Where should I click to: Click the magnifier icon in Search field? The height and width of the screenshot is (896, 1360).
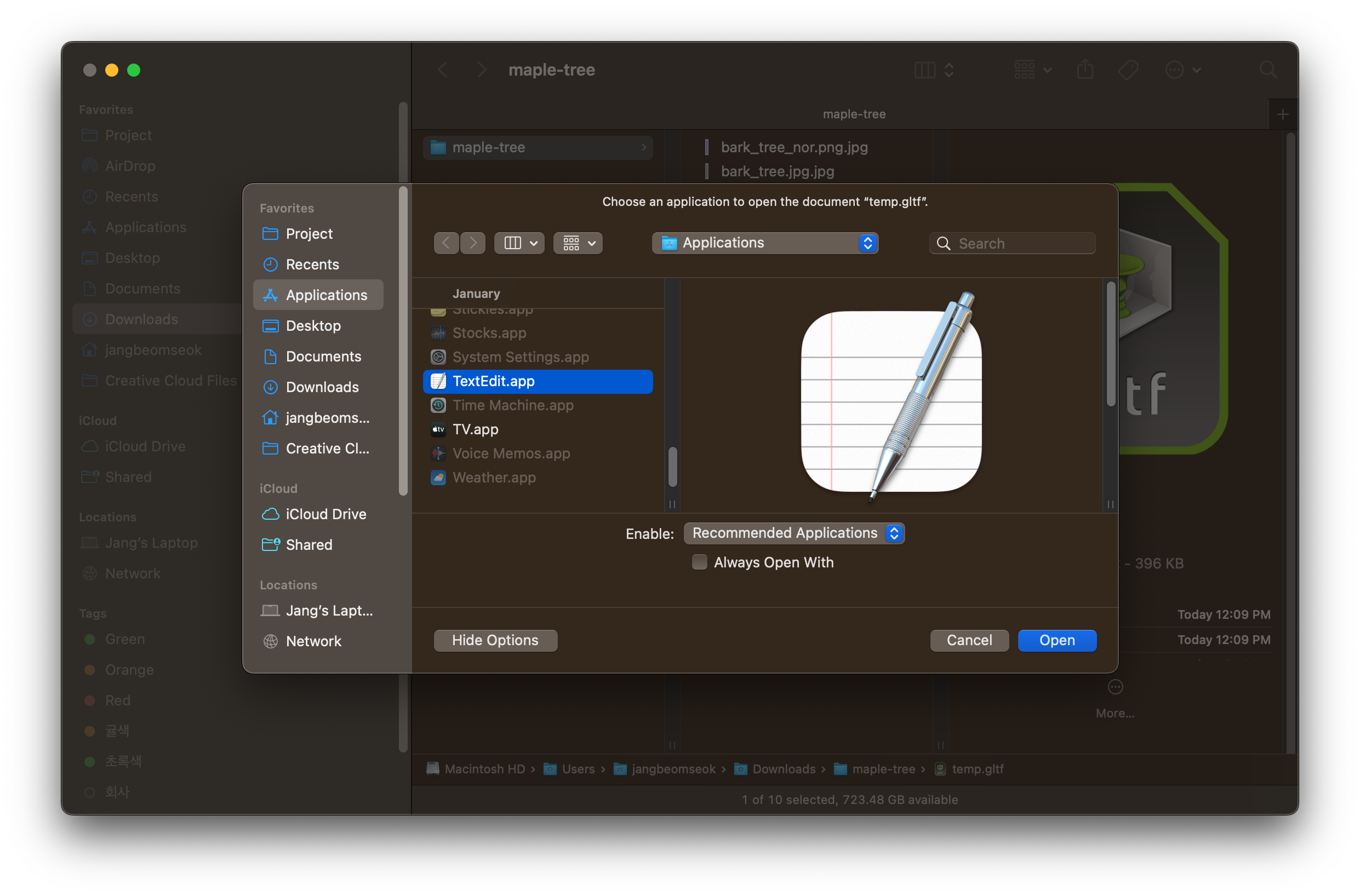click(x=943, y=244)
